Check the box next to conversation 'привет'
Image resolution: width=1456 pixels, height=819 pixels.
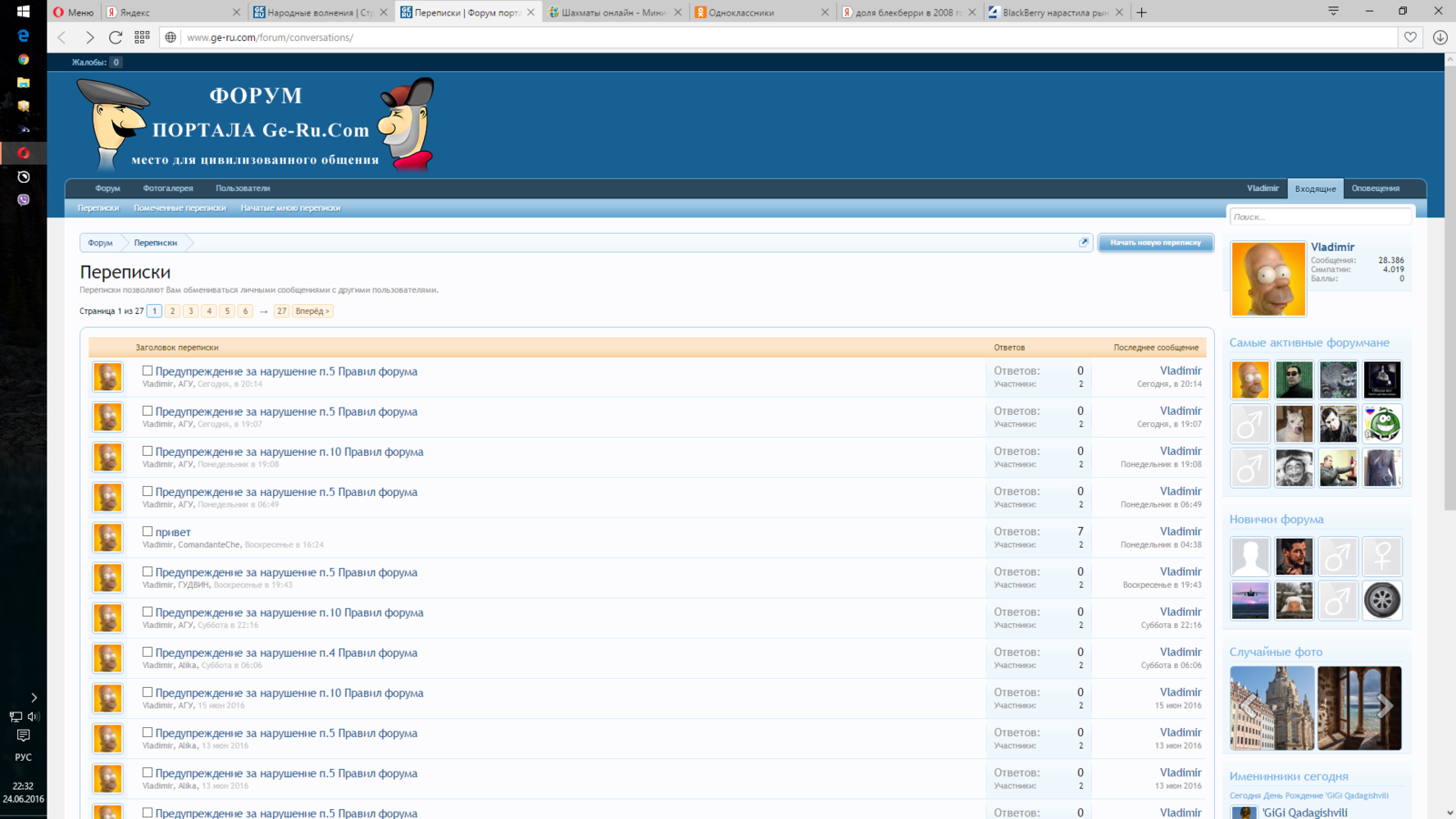[x=147, y=531]
